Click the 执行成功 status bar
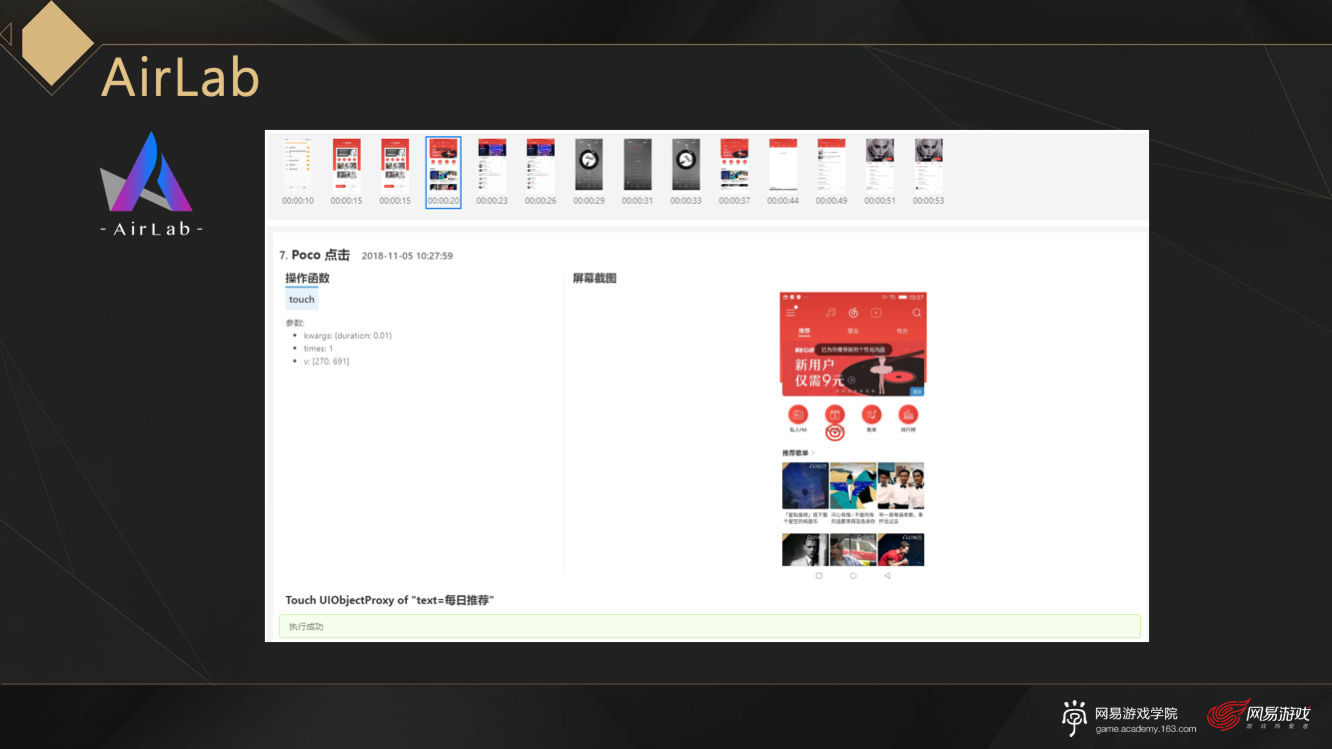The image size is (1332, 749). pos(709,626)
